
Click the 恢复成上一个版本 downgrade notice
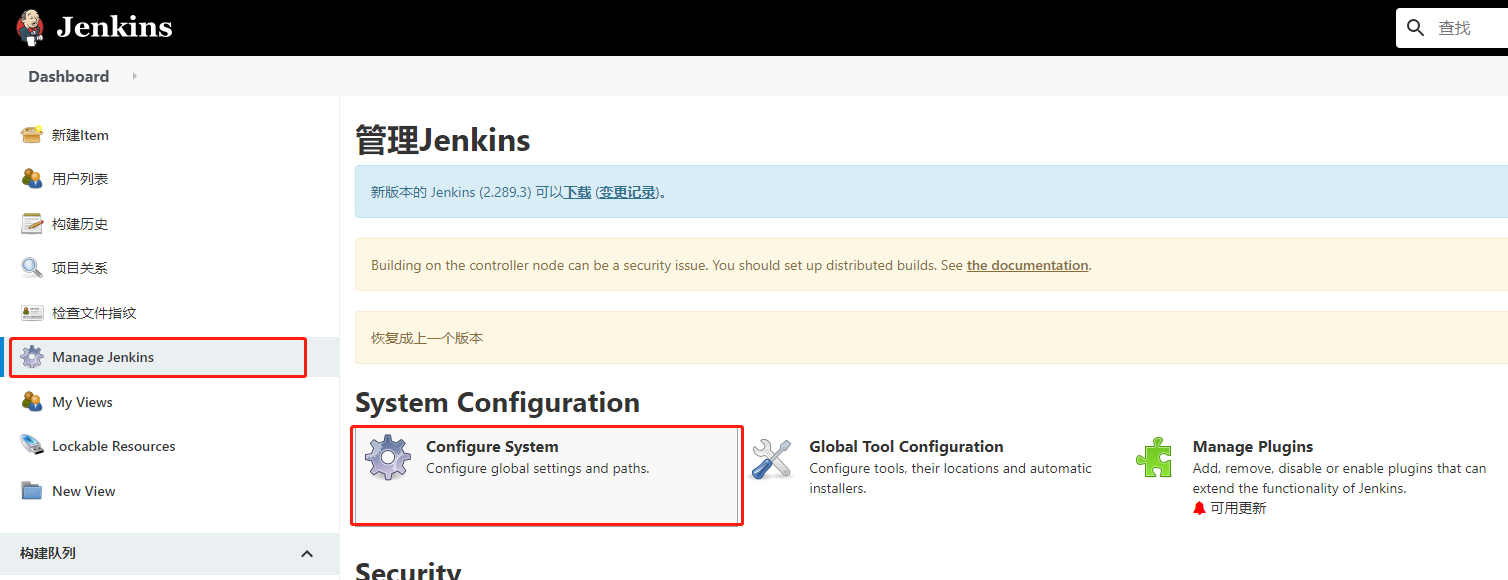427,338
